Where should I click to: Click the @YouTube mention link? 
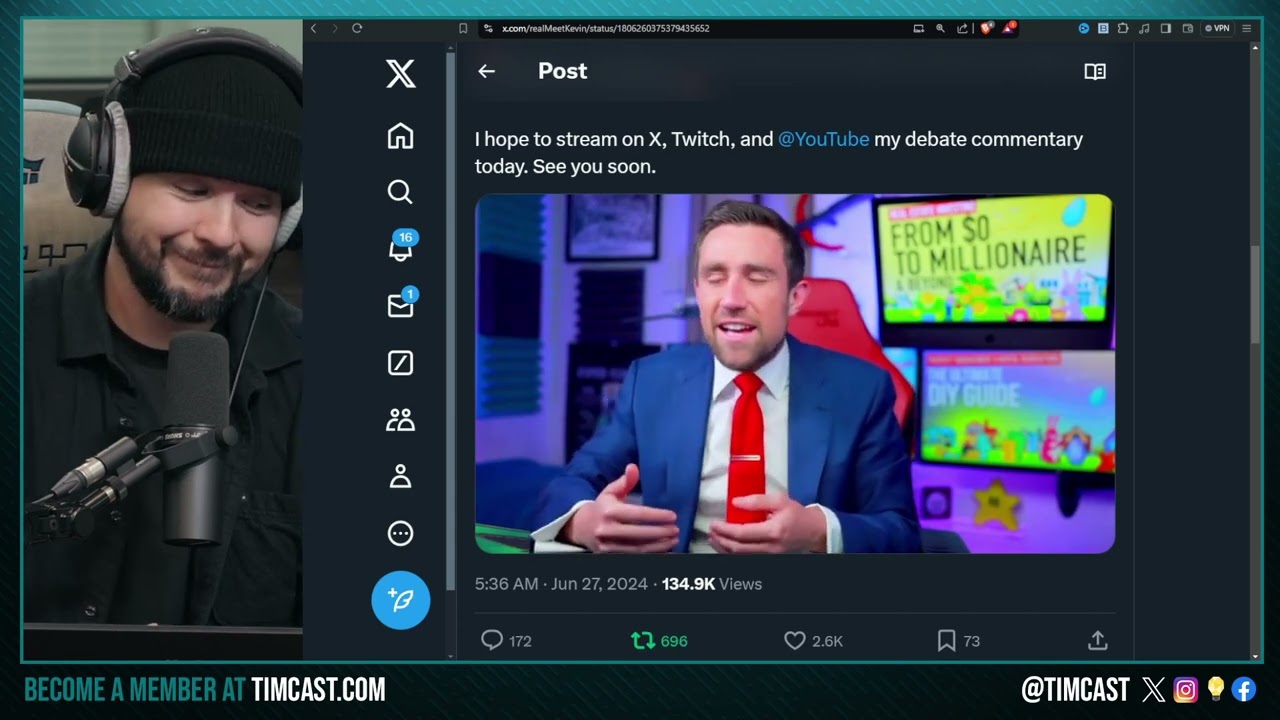[823, 140]
